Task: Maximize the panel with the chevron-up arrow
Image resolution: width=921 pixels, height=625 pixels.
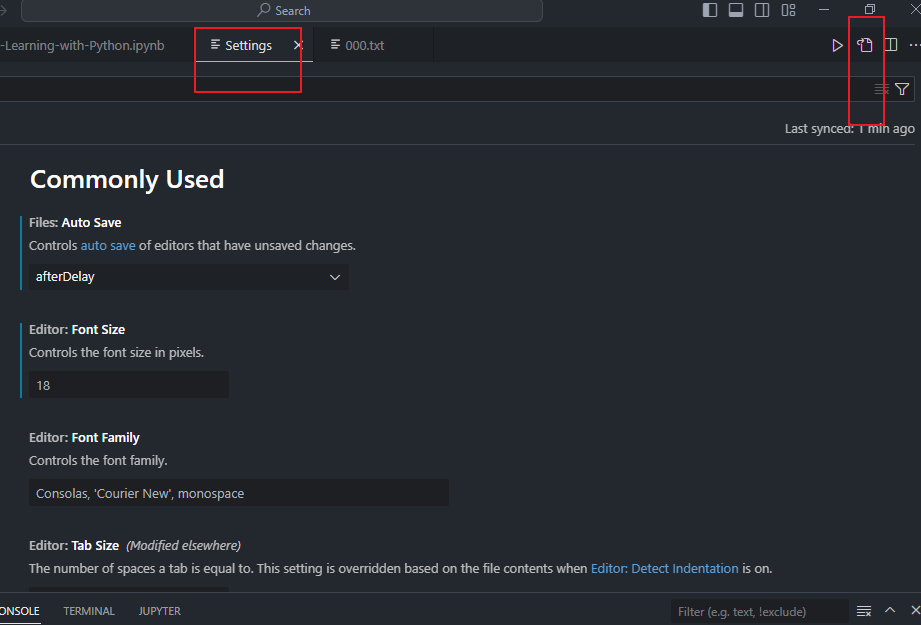Action: (x=890, y=610)
